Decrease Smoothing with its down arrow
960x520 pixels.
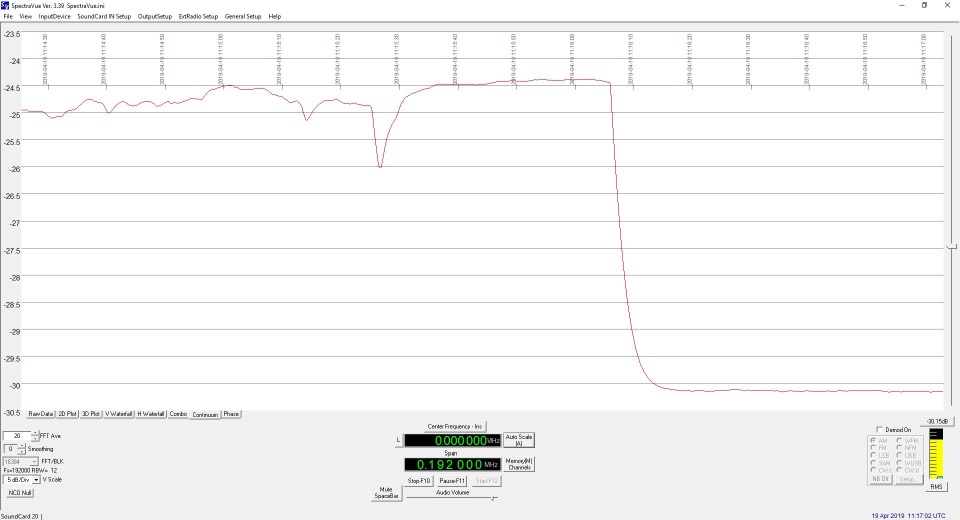(x=22, y=451)
